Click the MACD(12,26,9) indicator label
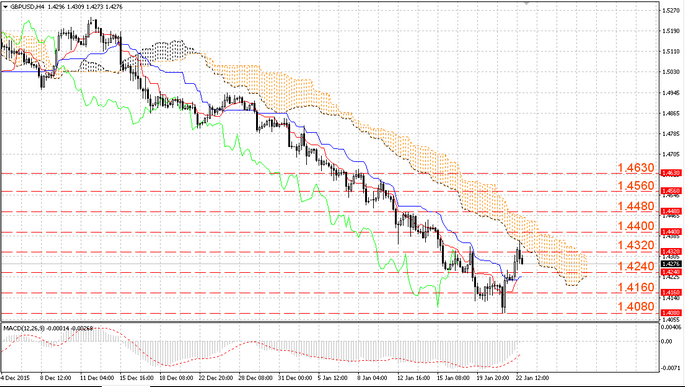The width and height of the screenshot is (685, 387). (24, 328)
